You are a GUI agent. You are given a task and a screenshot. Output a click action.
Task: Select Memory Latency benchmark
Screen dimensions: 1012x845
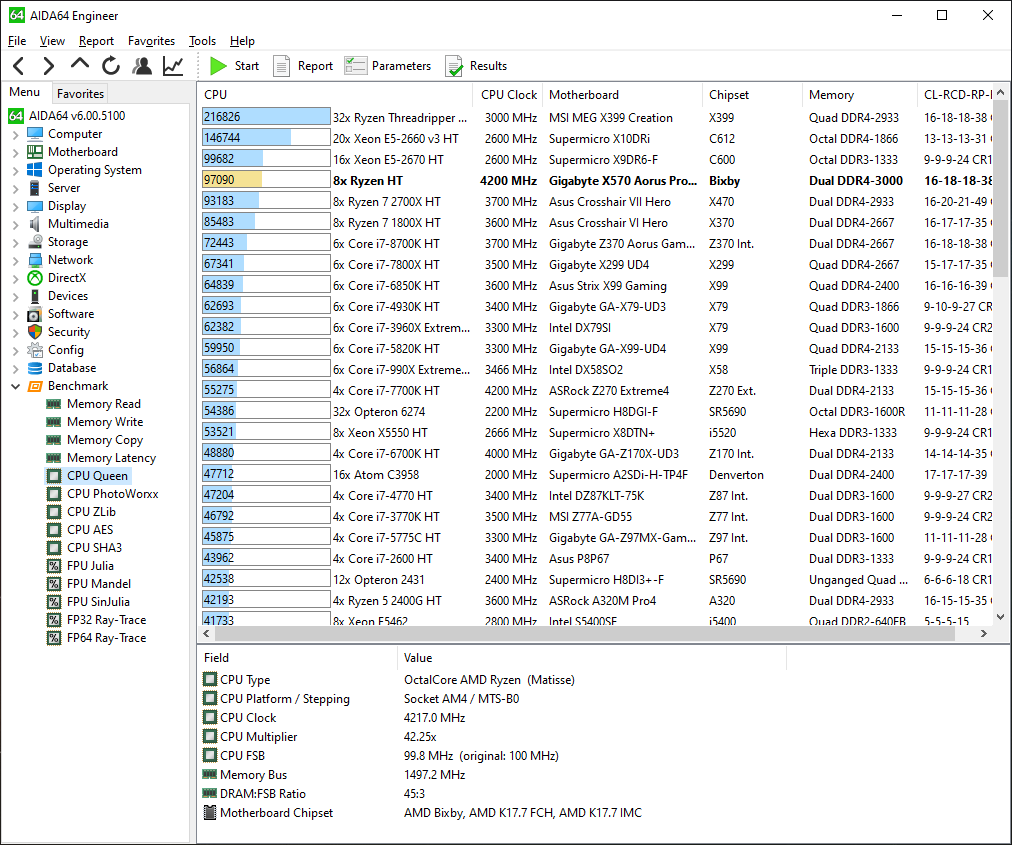[111, 458]
